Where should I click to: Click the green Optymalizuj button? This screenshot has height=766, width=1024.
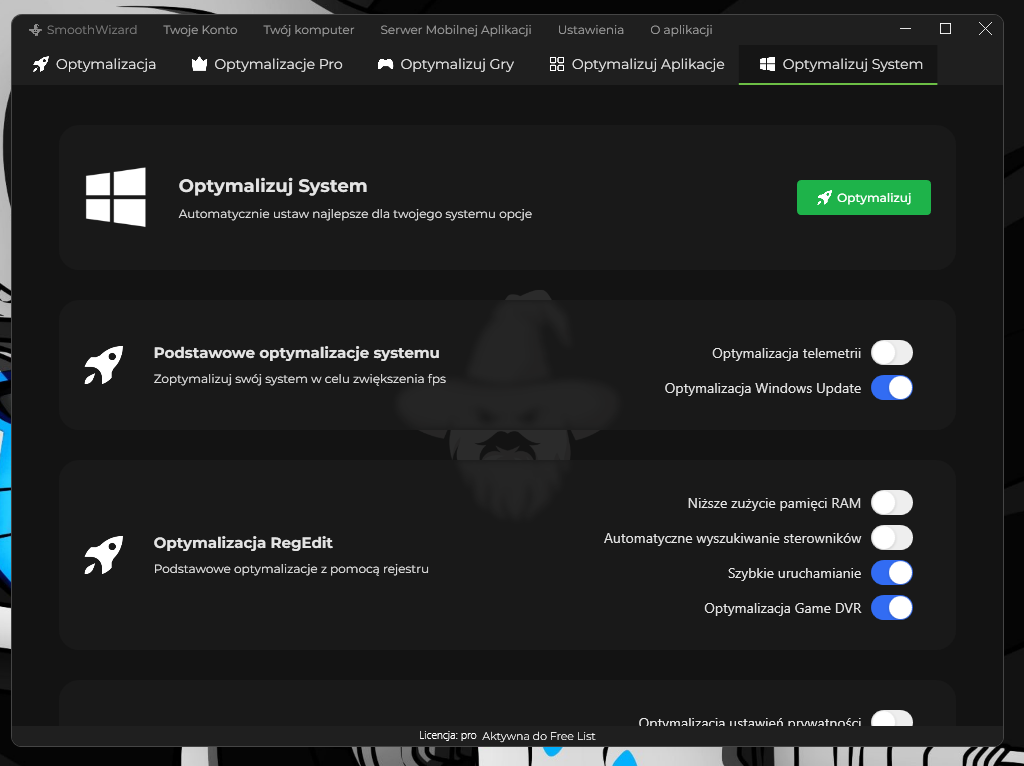(x=863, y=197)
